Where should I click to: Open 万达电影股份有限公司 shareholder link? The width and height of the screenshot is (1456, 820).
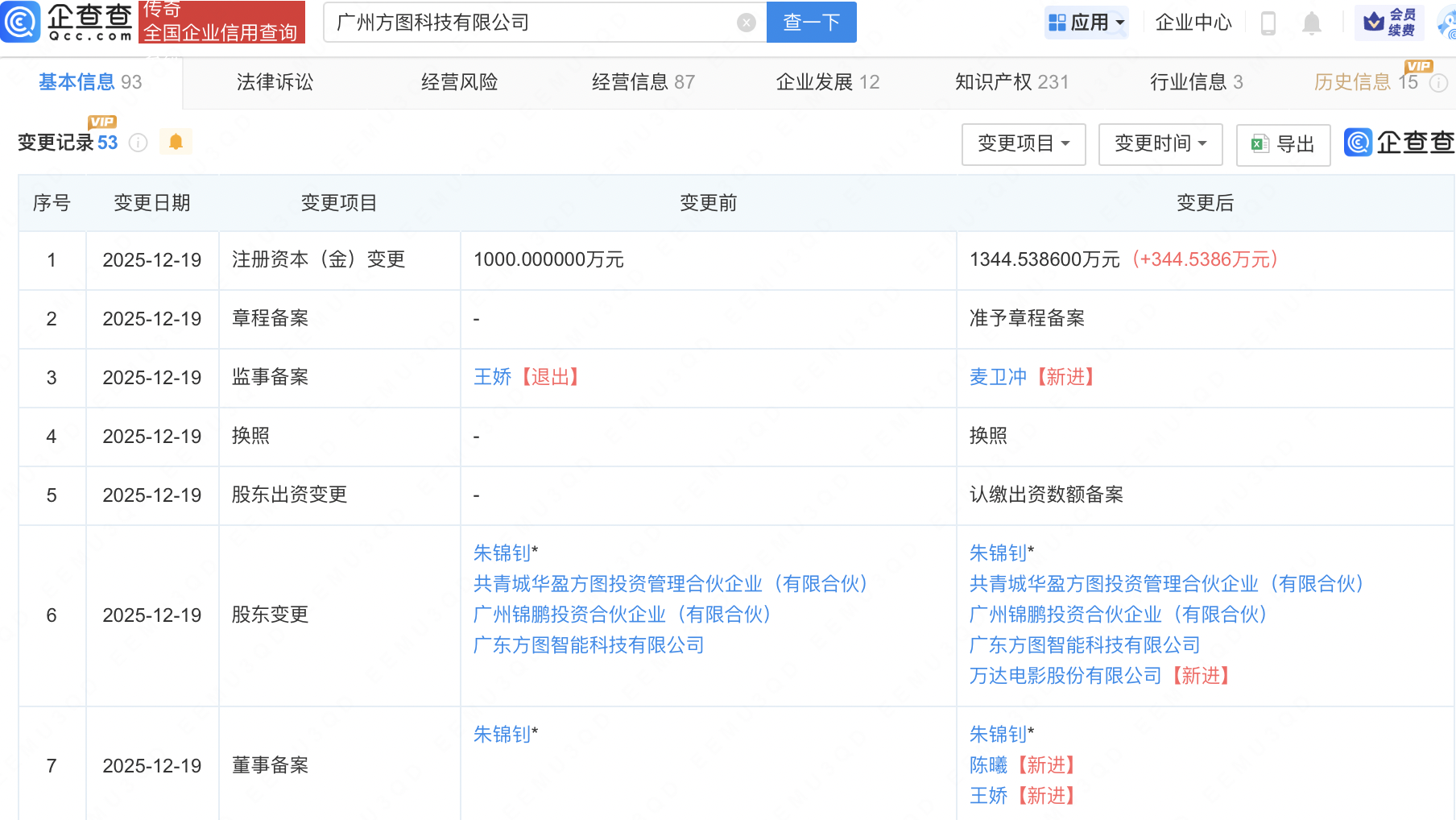pyautogui.click(x=1065, y=676)
